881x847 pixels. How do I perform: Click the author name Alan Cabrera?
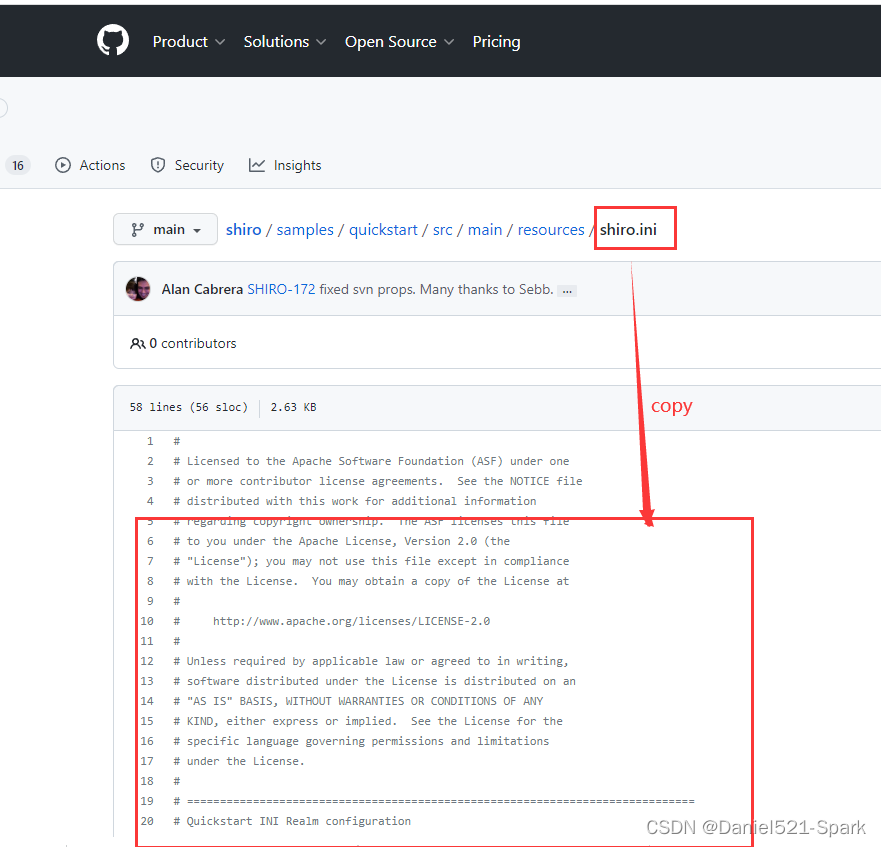pyautogui.click(x=202, y=289)
